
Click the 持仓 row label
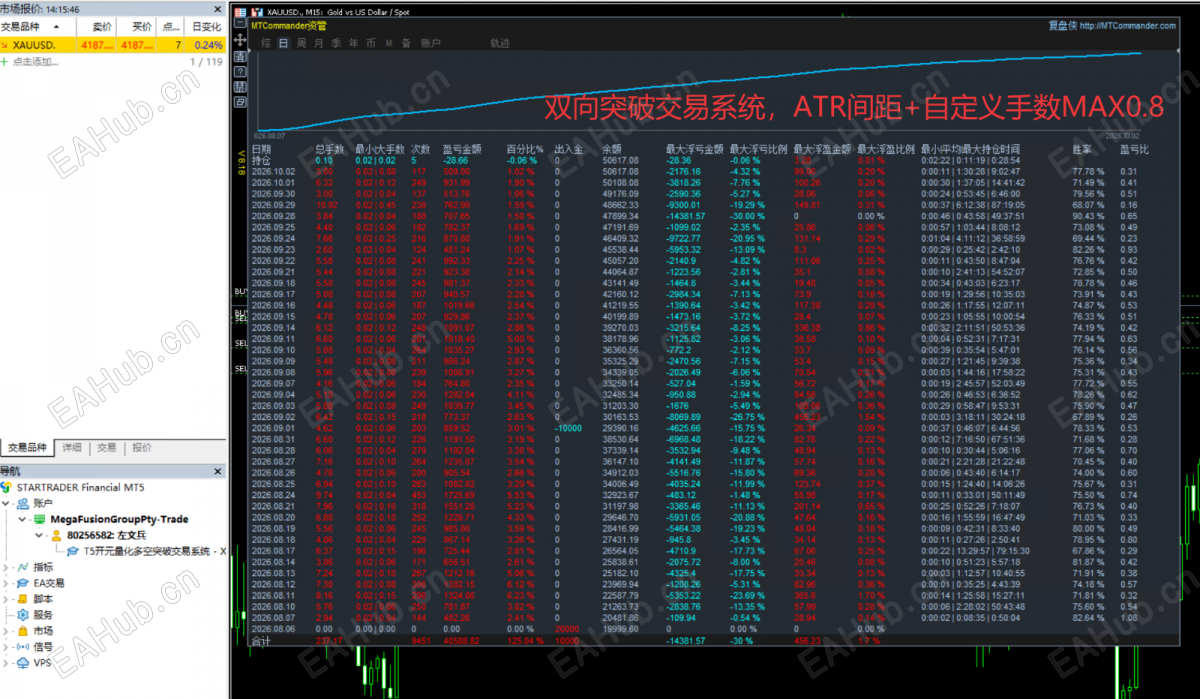pyautogui.click(x=261, y=160)
